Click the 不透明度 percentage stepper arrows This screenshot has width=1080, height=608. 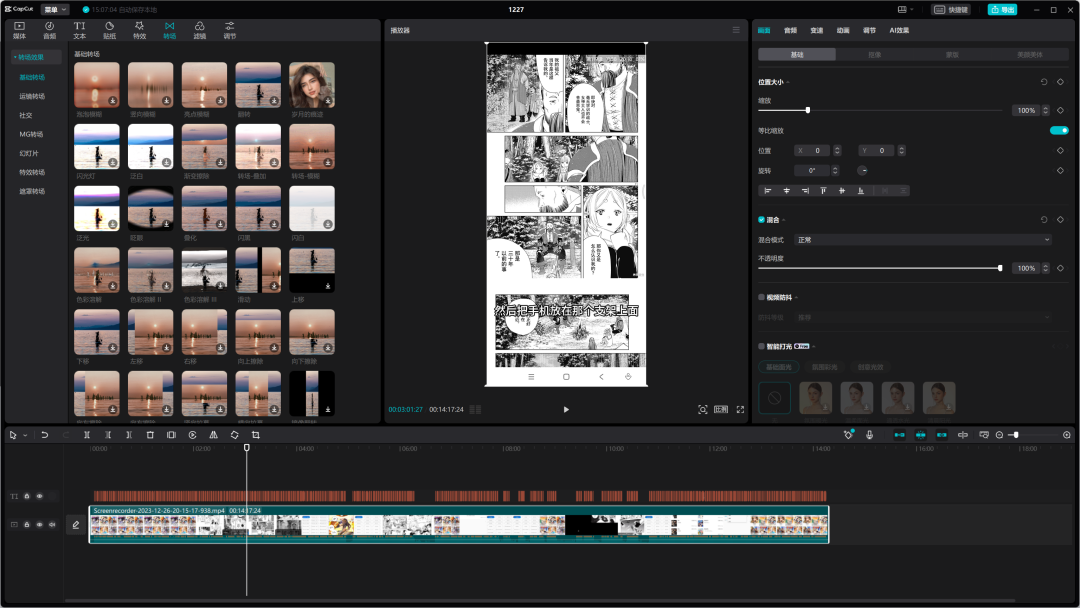pos(1046,268)
